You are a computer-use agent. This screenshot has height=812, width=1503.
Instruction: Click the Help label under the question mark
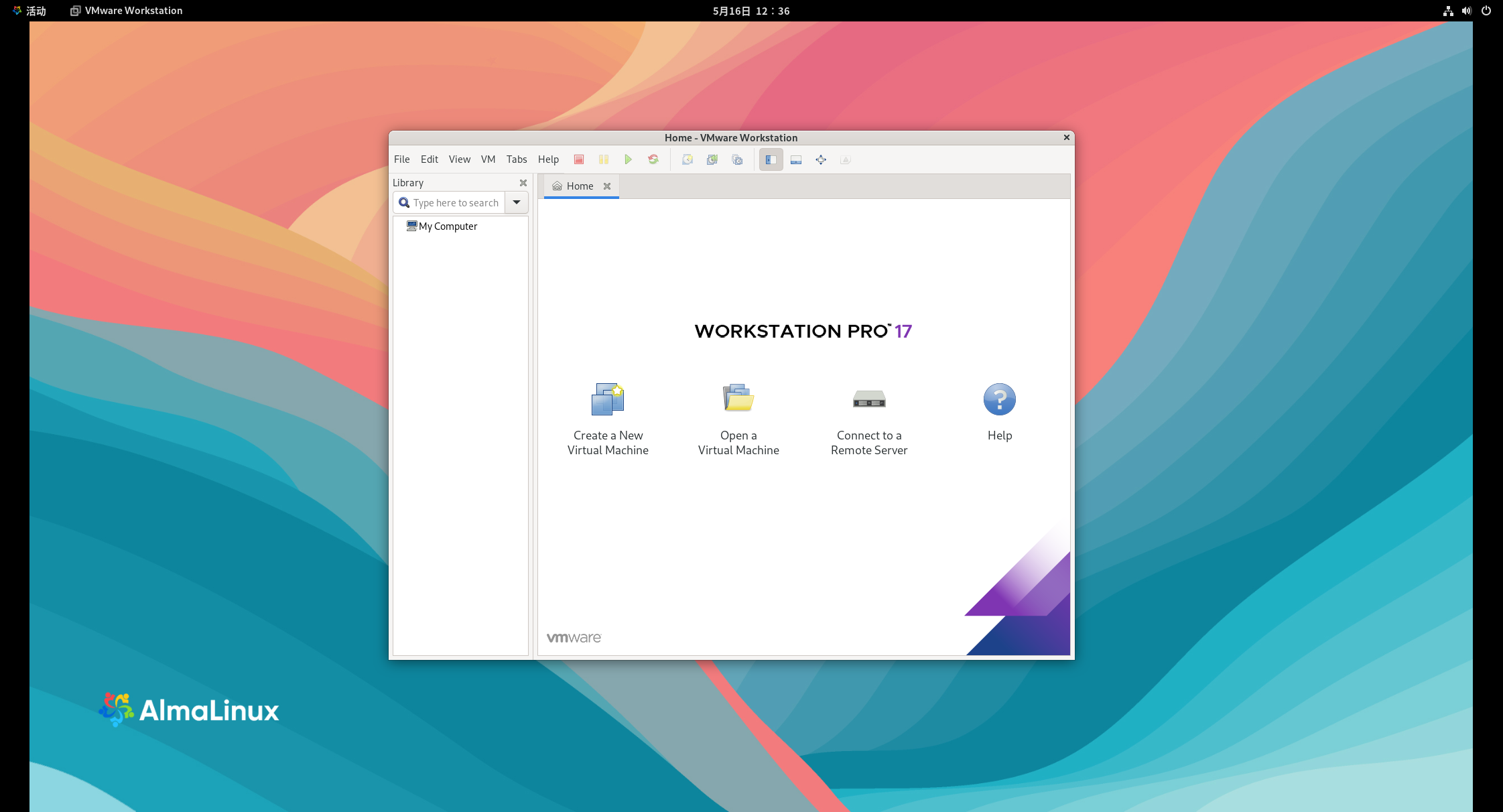[1000, 435]
